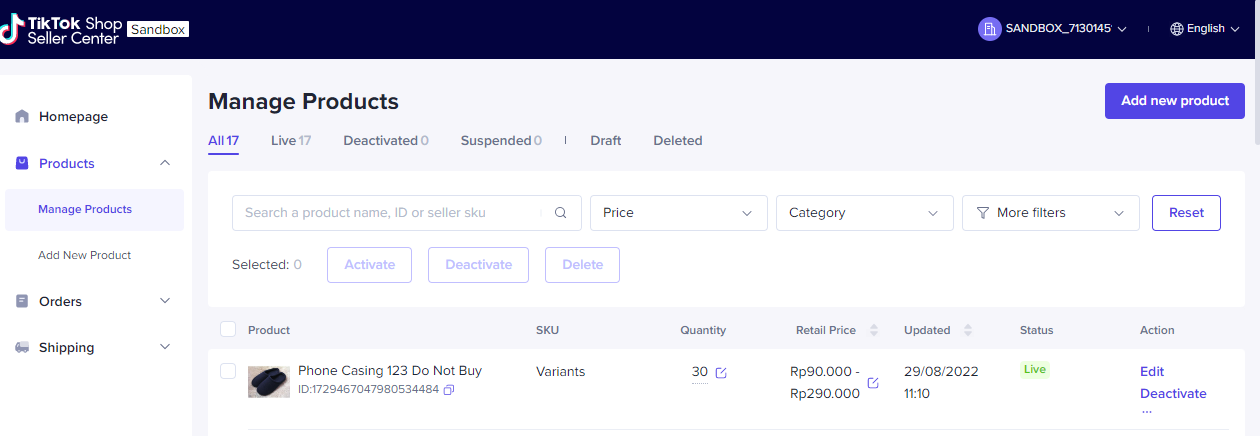This screenshot has height=436, width=1260.
Task: Select the Phone Casing 123 checkbox
Action: [x=228, y=372]
